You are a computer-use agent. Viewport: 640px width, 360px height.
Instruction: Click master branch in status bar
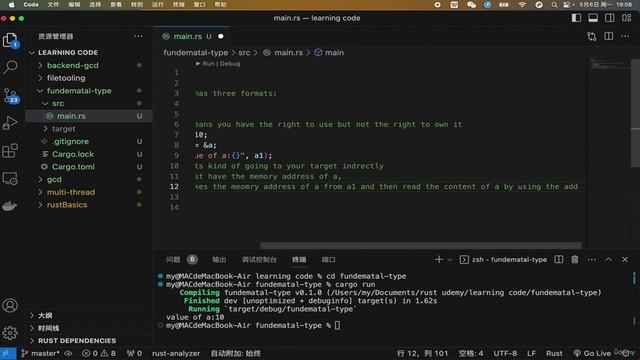tap(41, 353)
